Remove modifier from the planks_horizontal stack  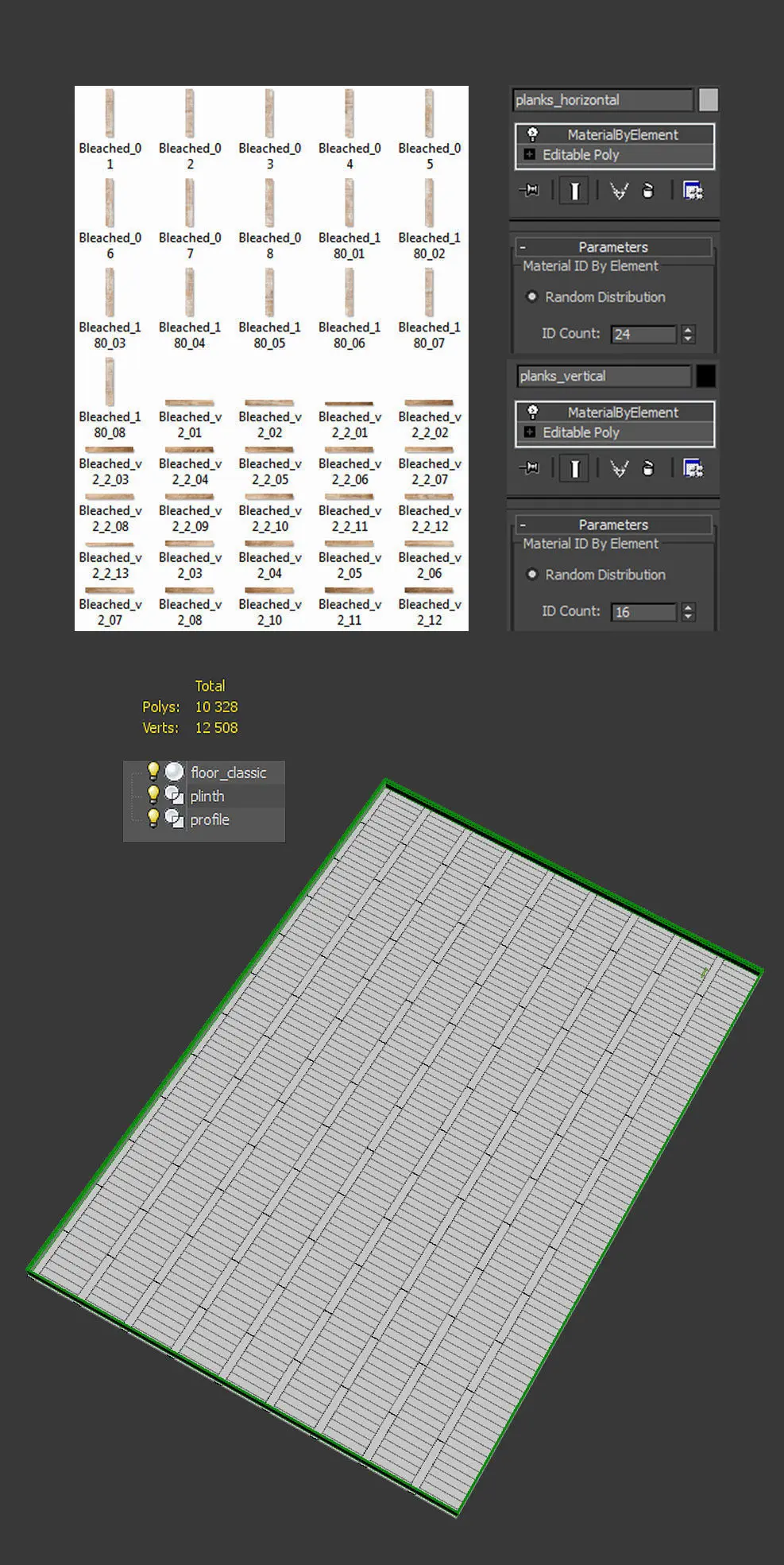(x=648, y=191)
